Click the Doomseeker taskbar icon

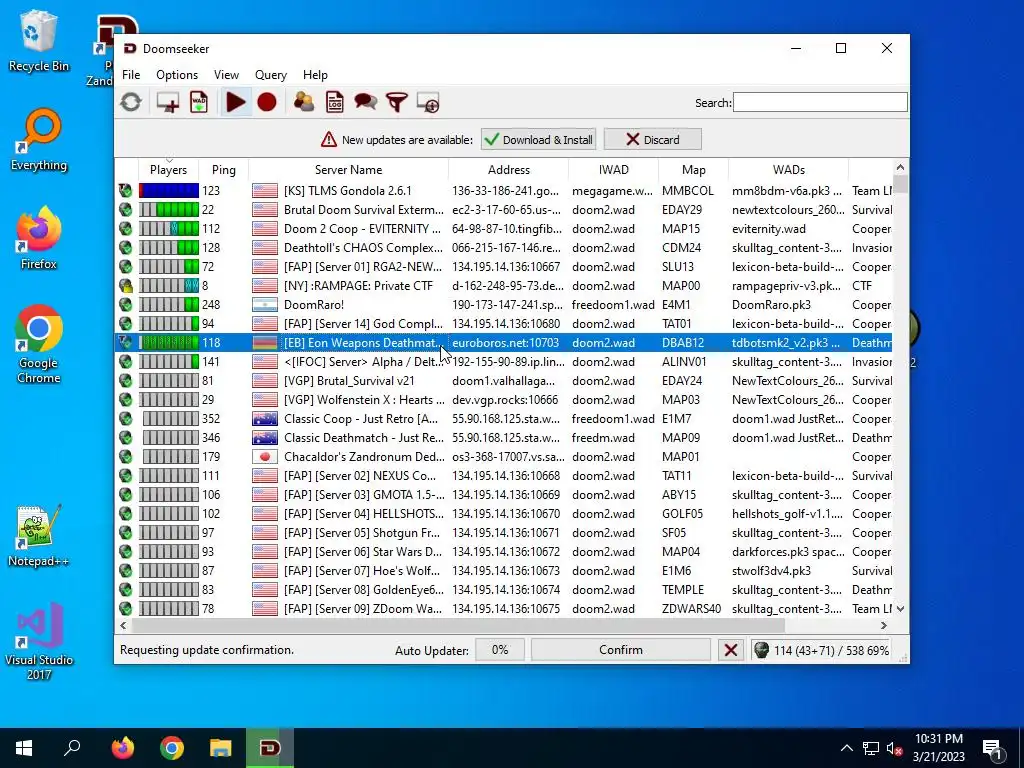click(270, 748)
